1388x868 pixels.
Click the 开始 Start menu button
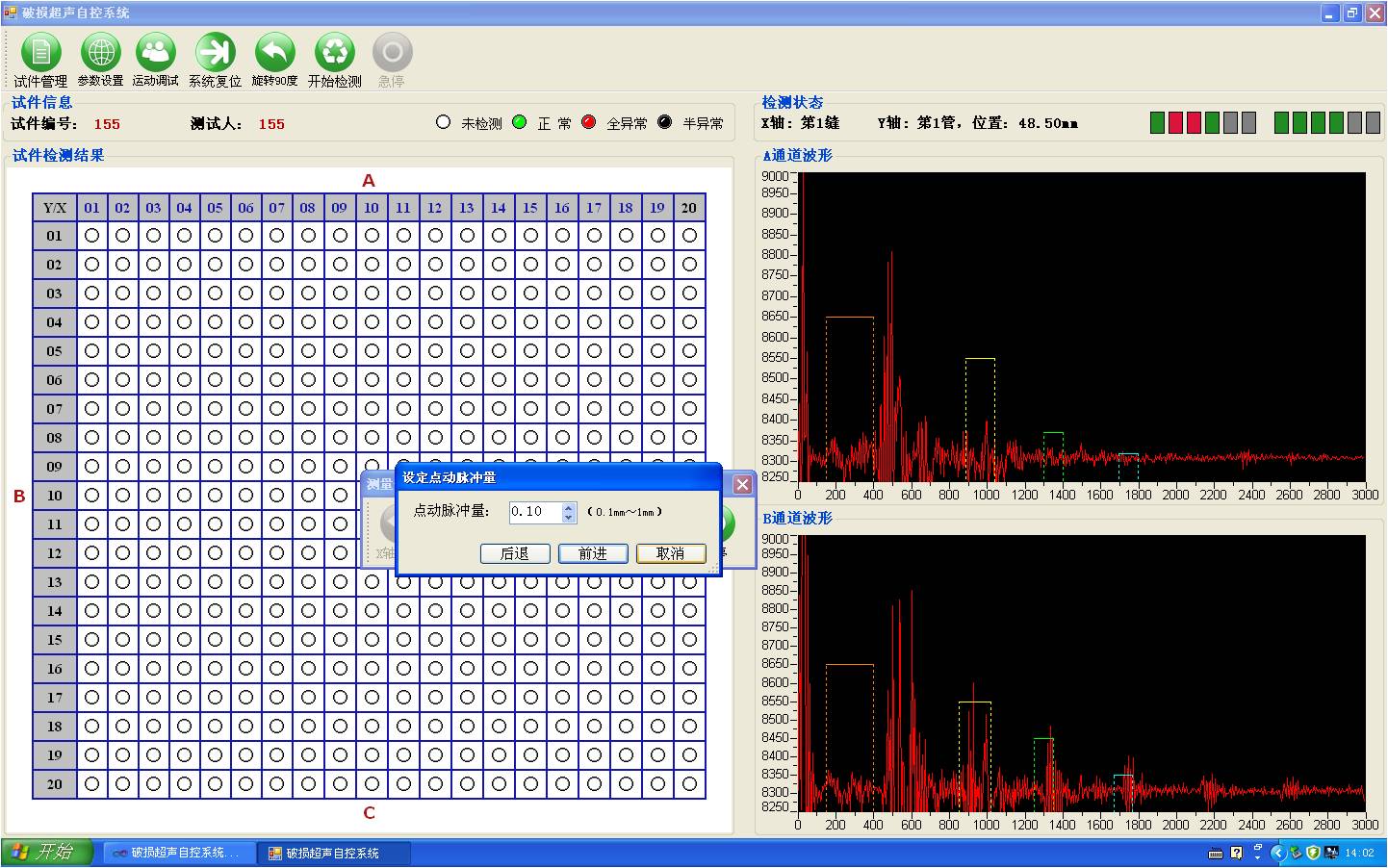pyautogui.click(x=46, y=853)
